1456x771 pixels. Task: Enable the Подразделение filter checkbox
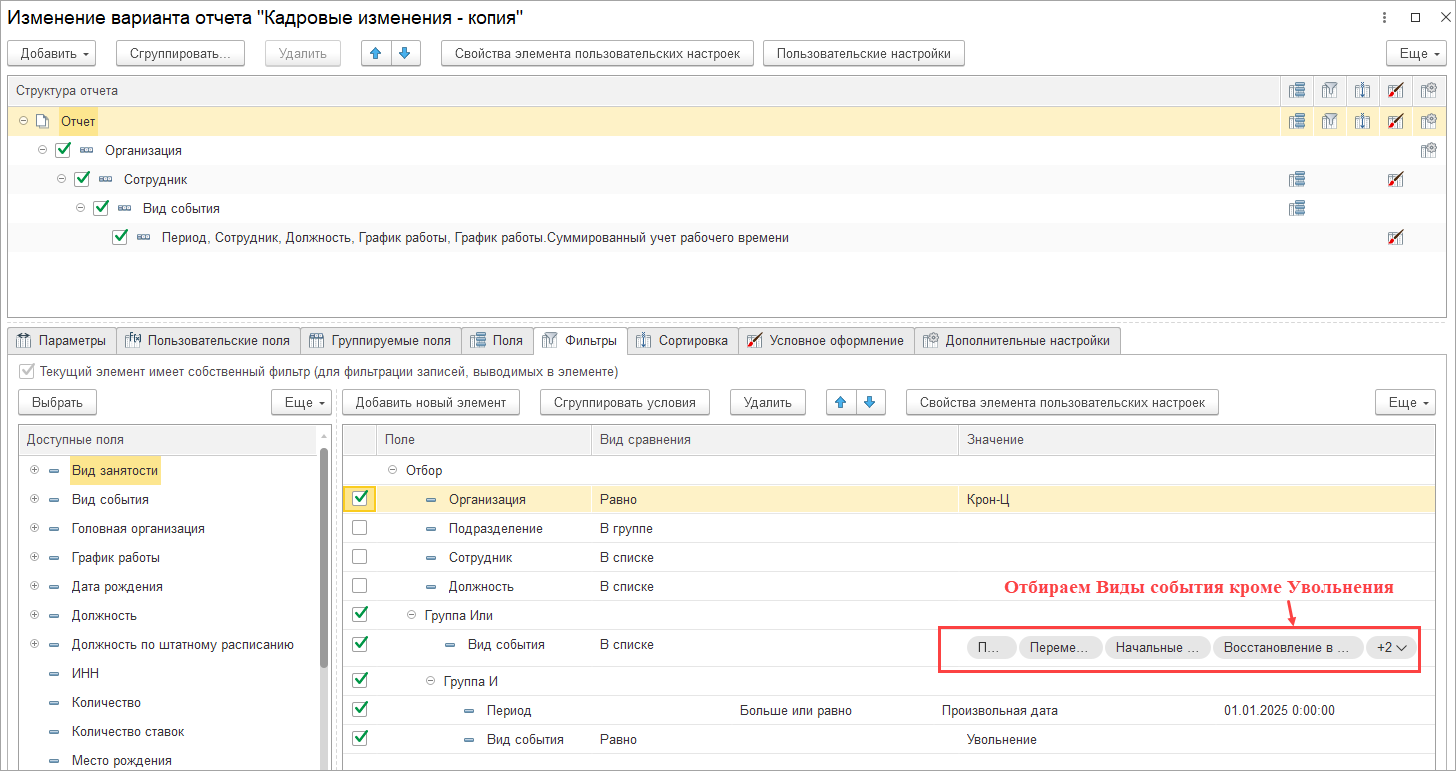click(360, 528)
